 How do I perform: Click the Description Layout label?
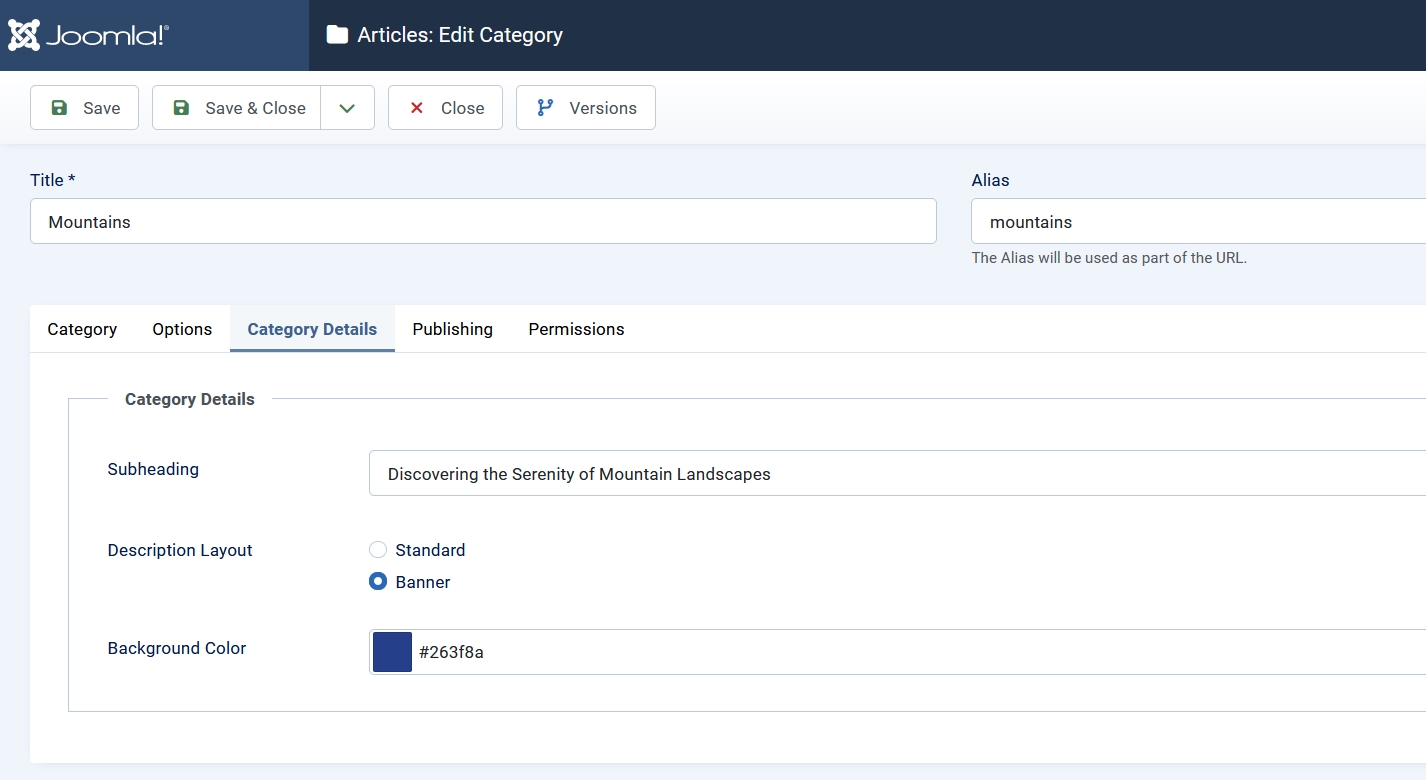(x=180, y=550)
